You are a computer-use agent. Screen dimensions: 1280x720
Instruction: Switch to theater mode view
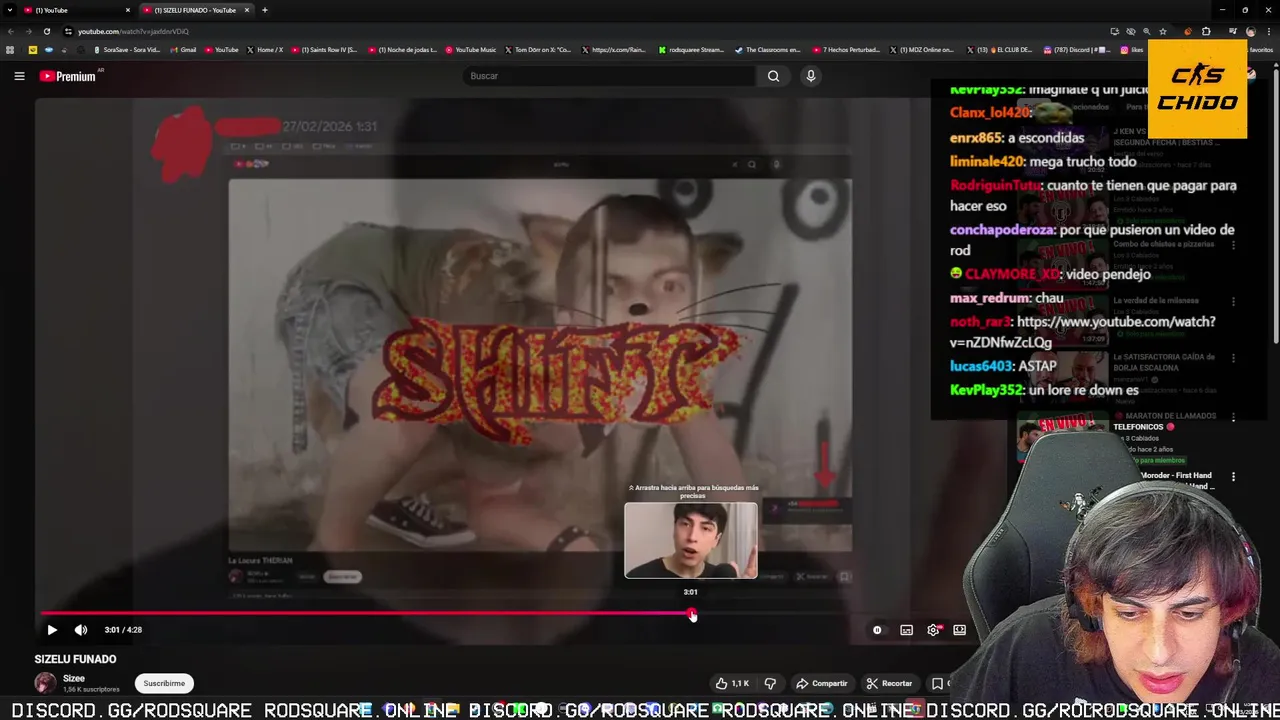tap(959, 630)
